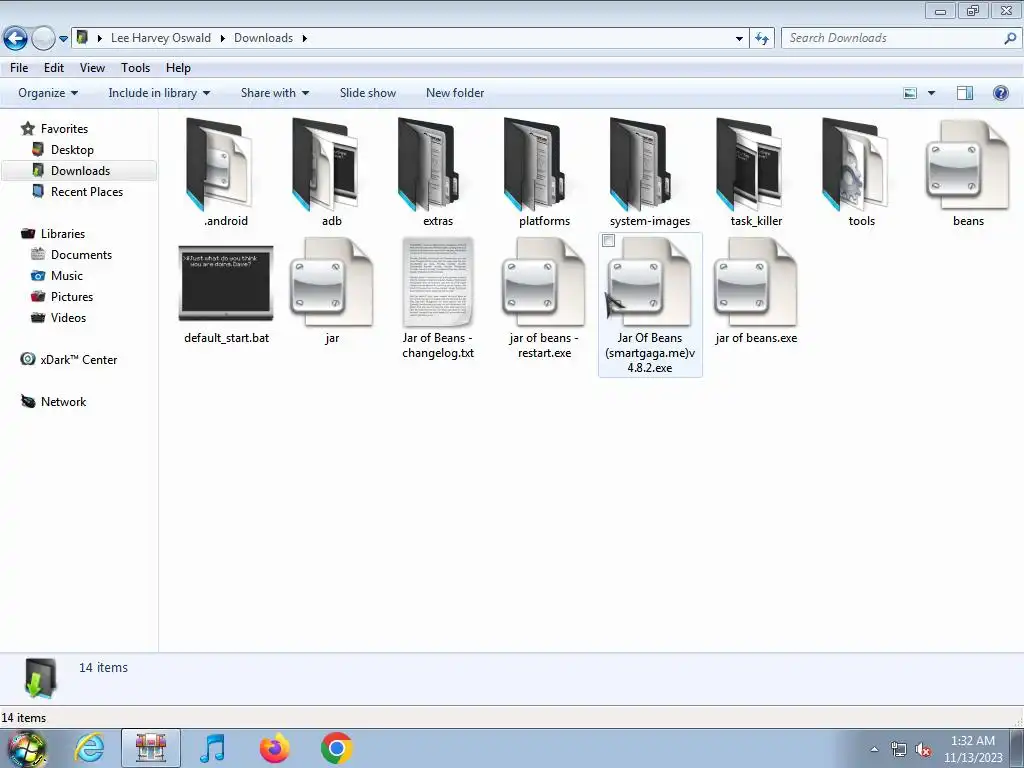
Task: Open the music player taskbar icon
Action: coord(212,748)
